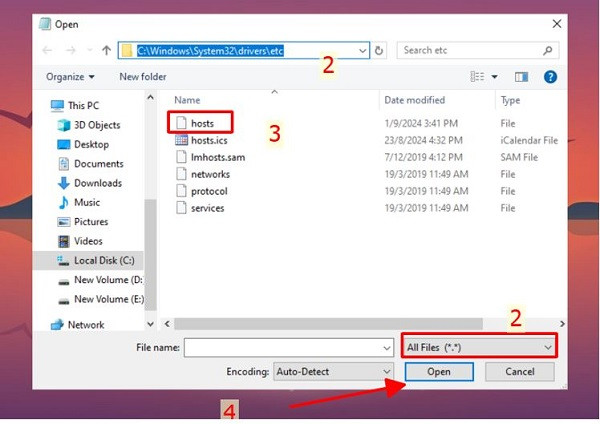The image size is (600, 424).
Task: Click the Search etc box
Action: [x=478, y=50]
